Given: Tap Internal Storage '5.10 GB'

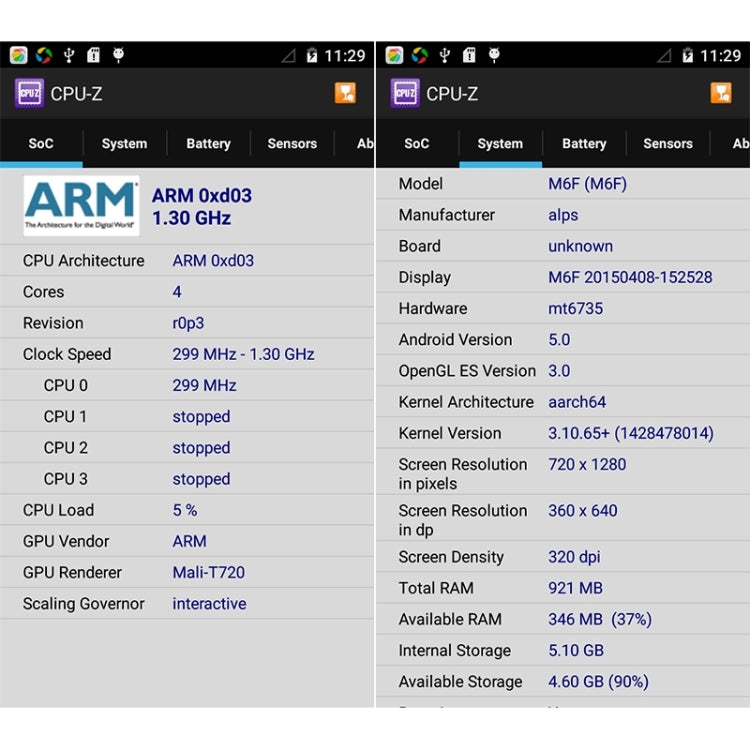Looking at the screenshot, I should (x=576, y=651).
